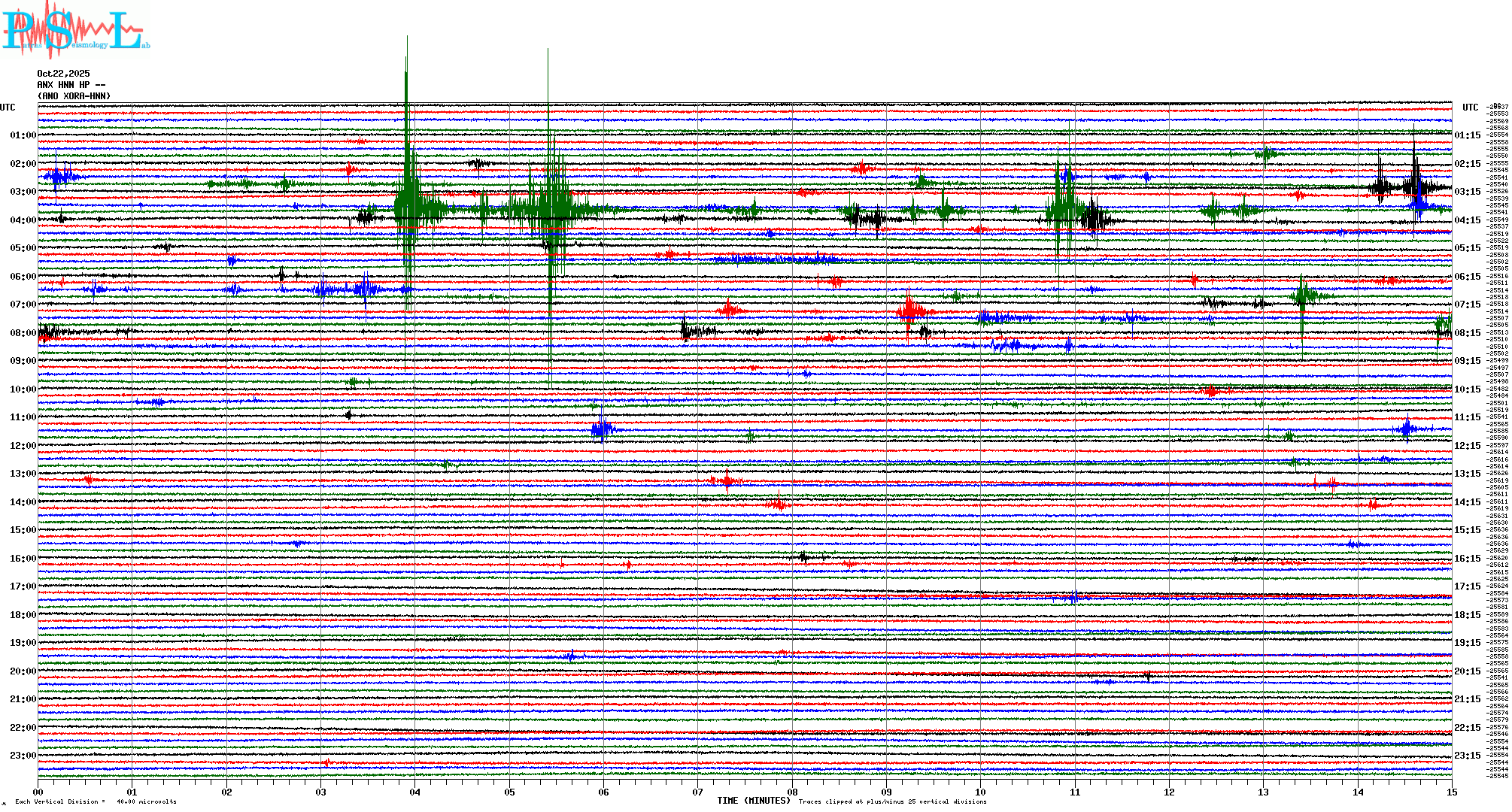
Task: Select the 12:00 hour label on left
Action: [x=23, y=446]
